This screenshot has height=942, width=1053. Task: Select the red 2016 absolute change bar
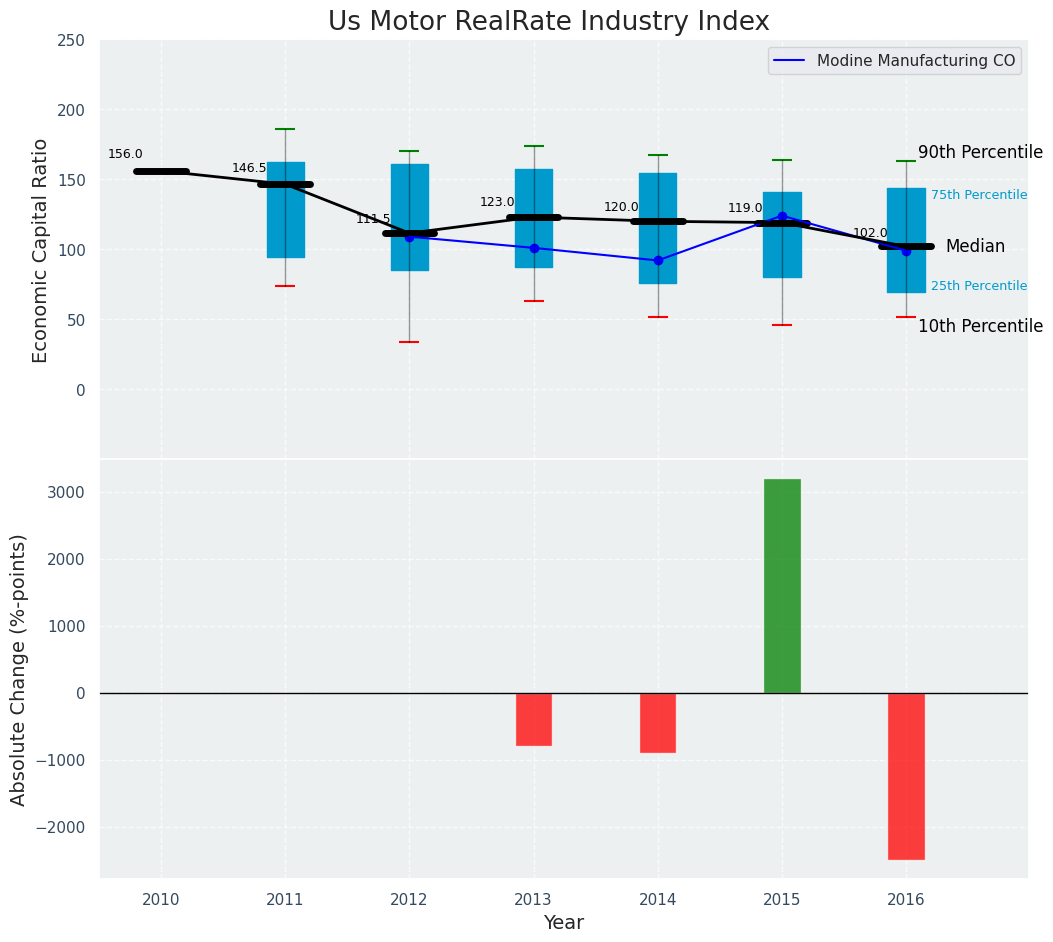[x=906, y=776]
